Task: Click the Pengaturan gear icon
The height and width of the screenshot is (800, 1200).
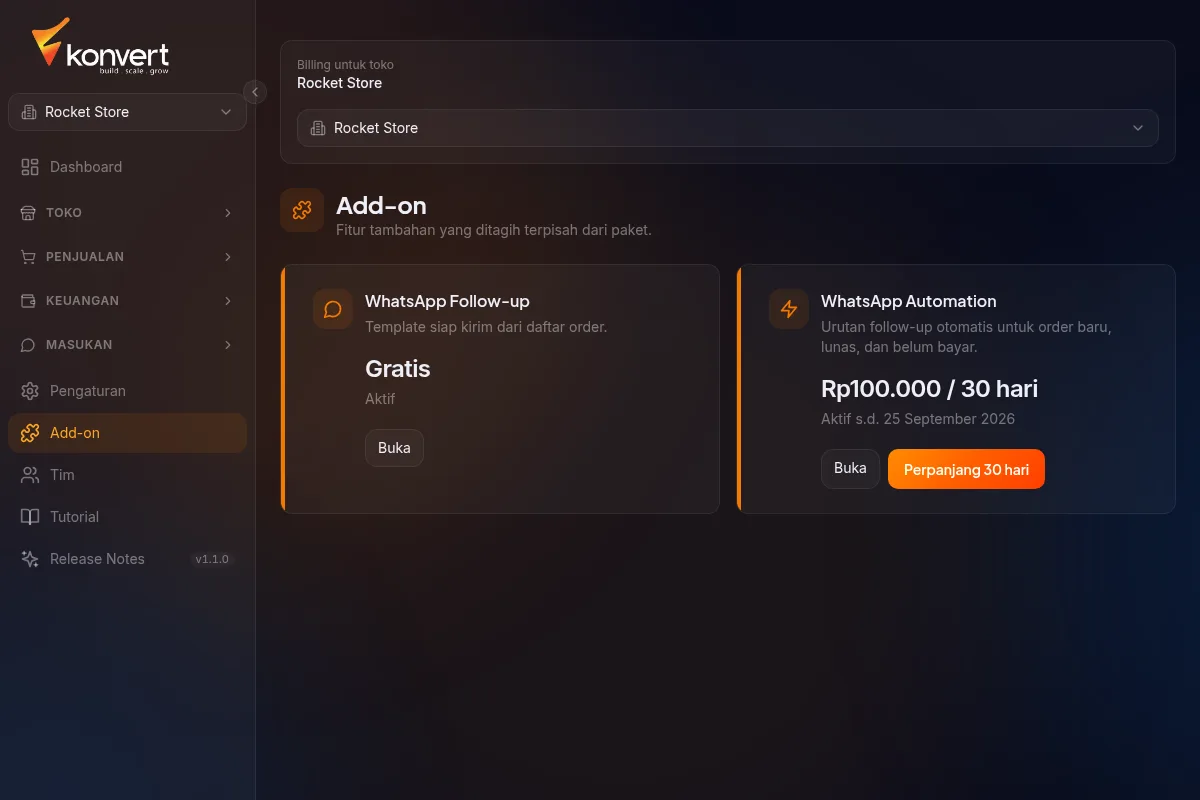Action: (x=30, y=391)
